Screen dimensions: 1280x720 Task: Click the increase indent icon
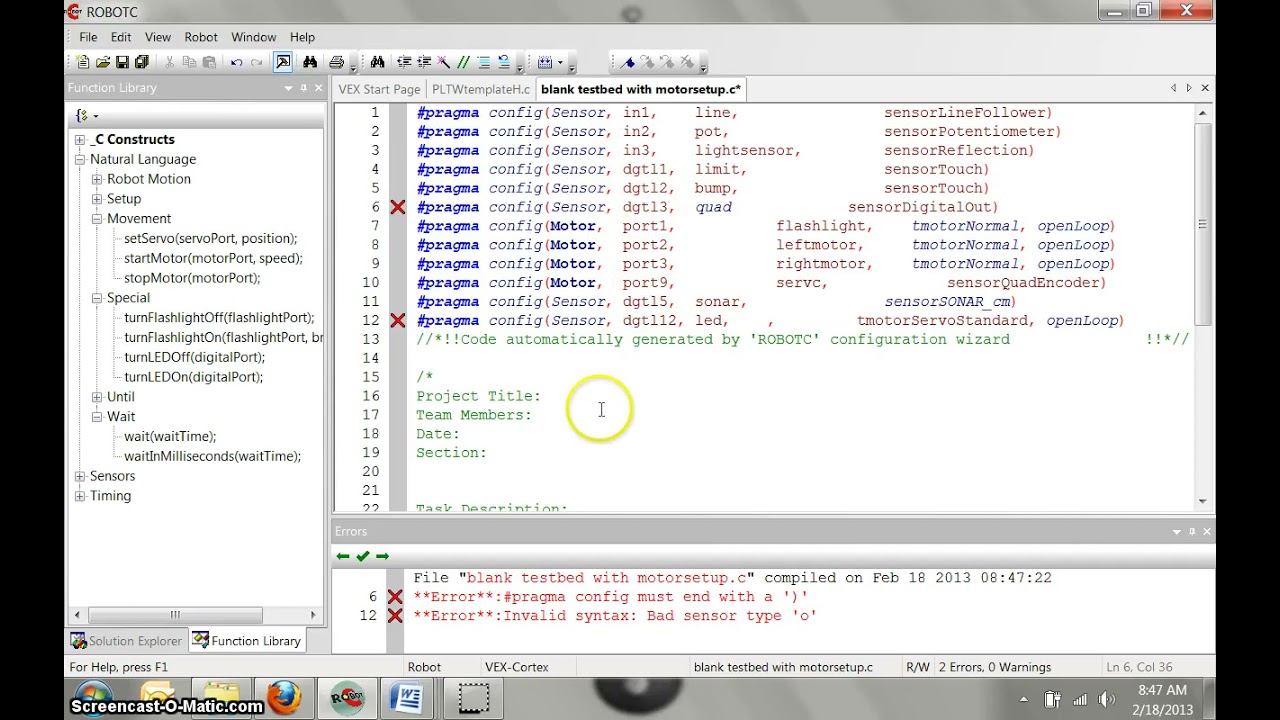coord(424,62)
